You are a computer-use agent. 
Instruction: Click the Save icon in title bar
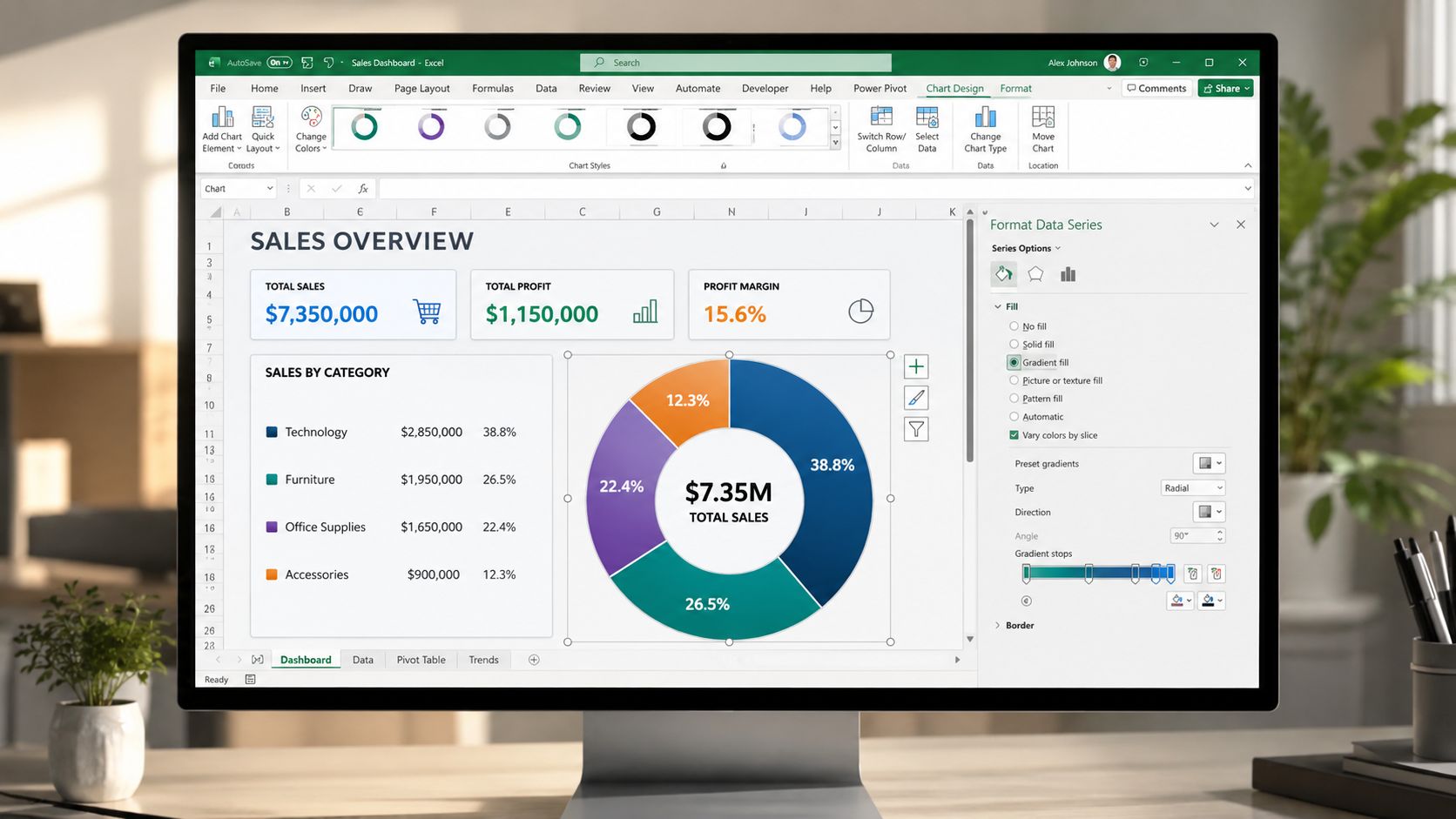point(307,63)
